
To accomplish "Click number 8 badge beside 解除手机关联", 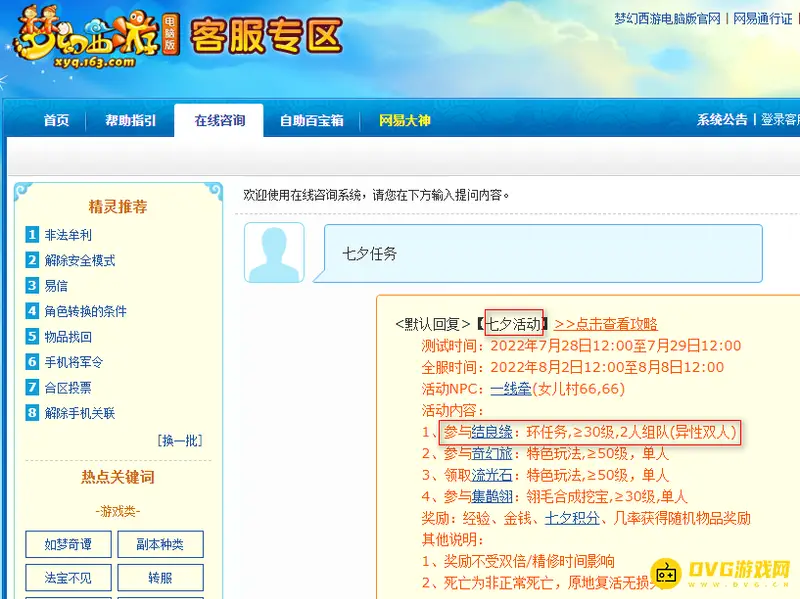I will point(32,413).
